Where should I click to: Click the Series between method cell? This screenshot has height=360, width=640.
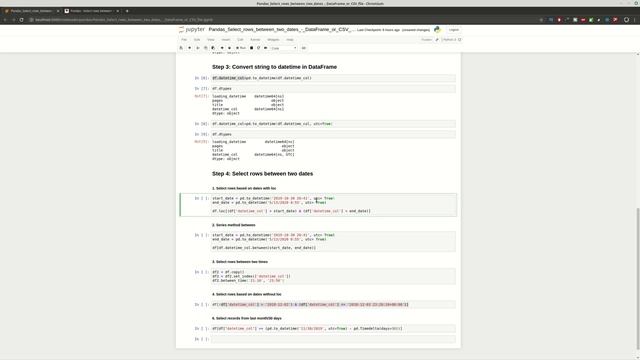[333, 241]
